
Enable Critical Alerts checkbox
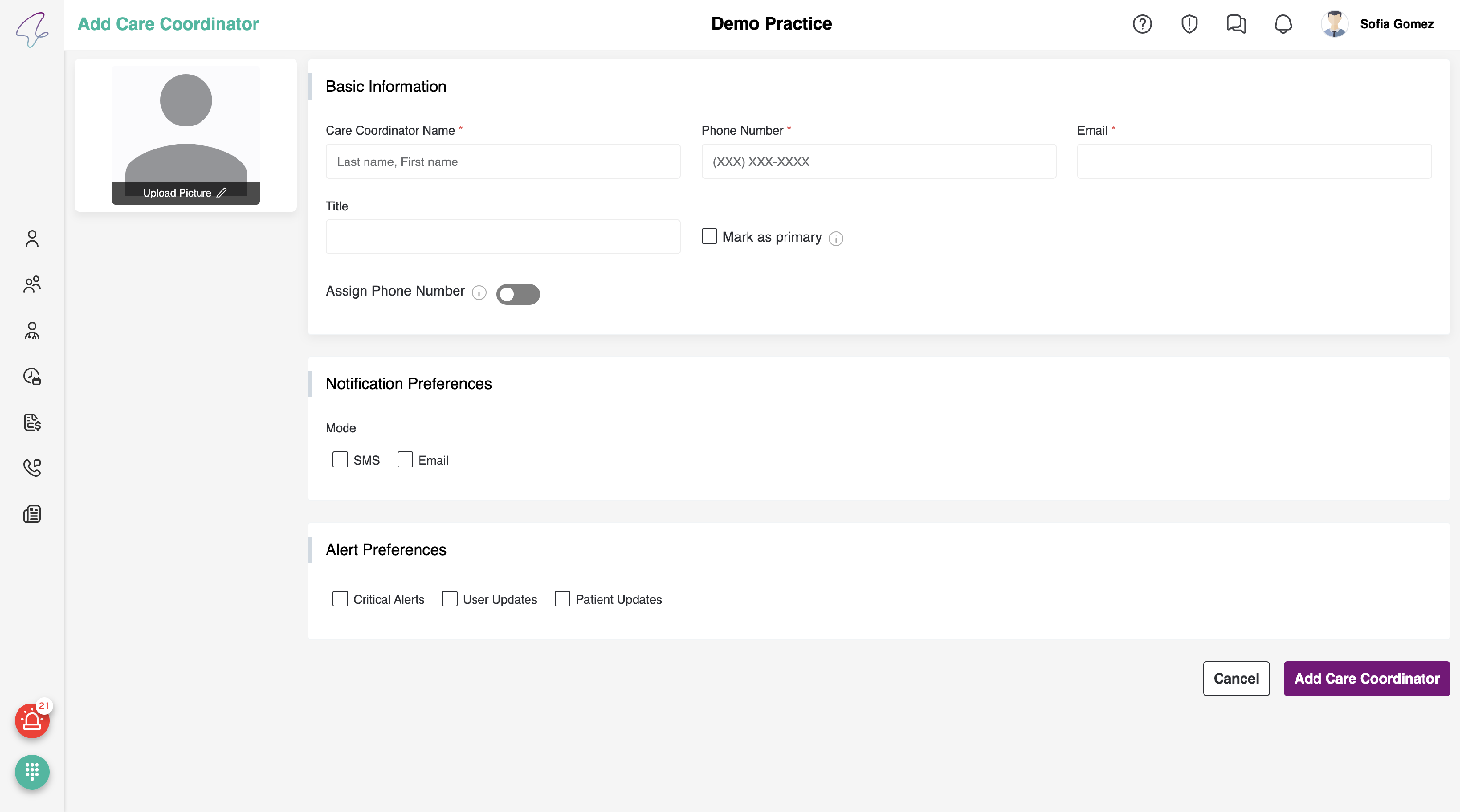[x=340, y=599]
